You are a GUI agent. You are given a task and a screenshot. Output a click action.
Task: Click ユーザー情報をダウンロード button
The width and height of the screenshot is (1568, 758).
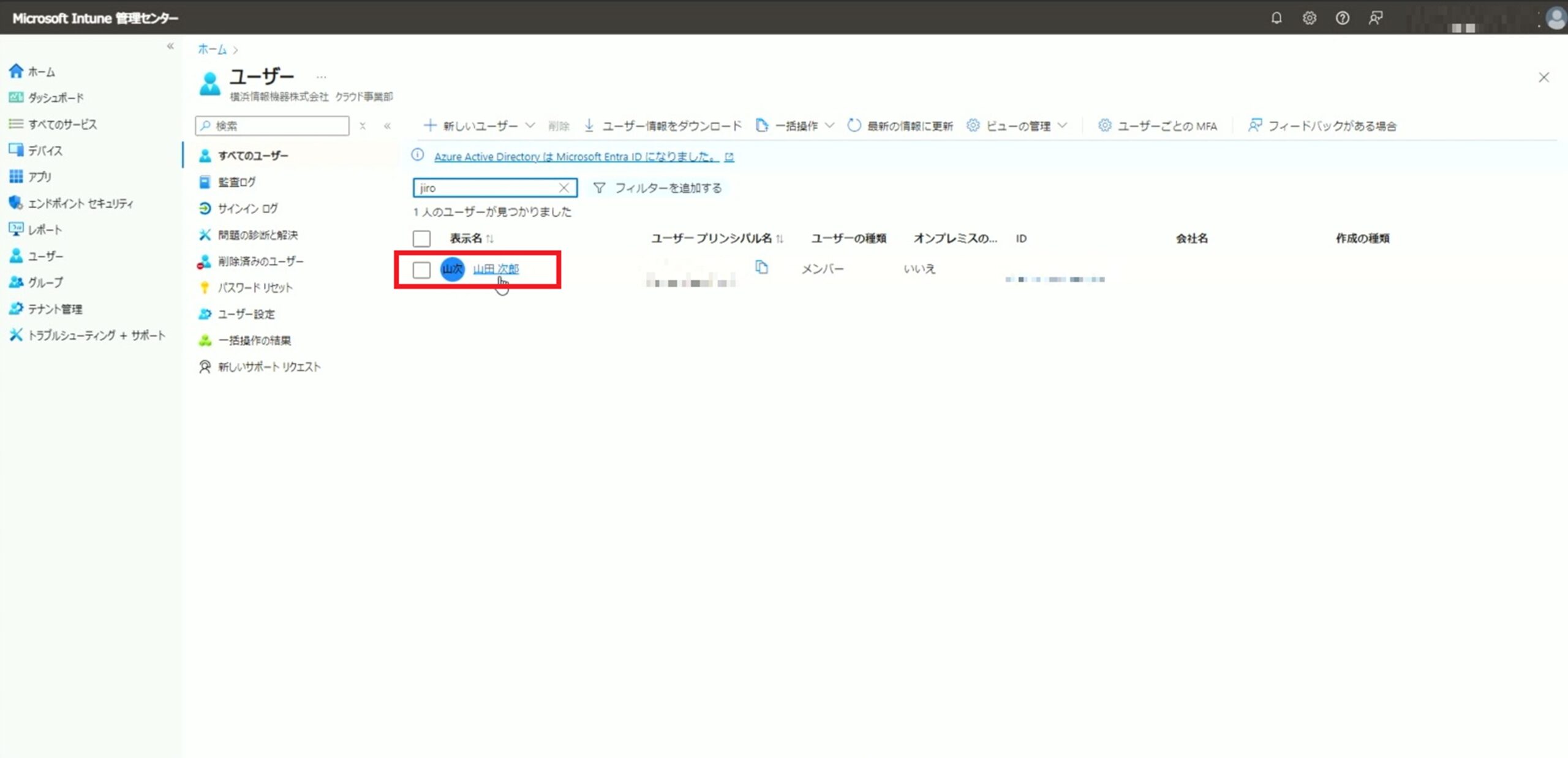[662, 126]
